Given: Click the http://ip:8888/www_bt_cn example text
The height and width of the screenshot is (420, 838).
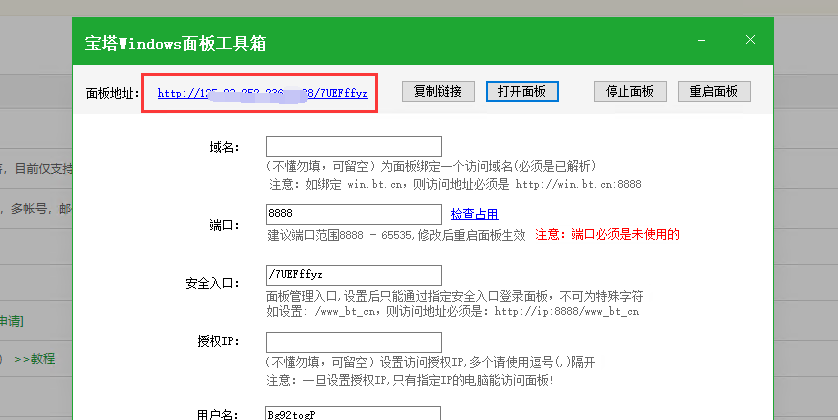Looking at the screenshot, I should tap(567, 312).
